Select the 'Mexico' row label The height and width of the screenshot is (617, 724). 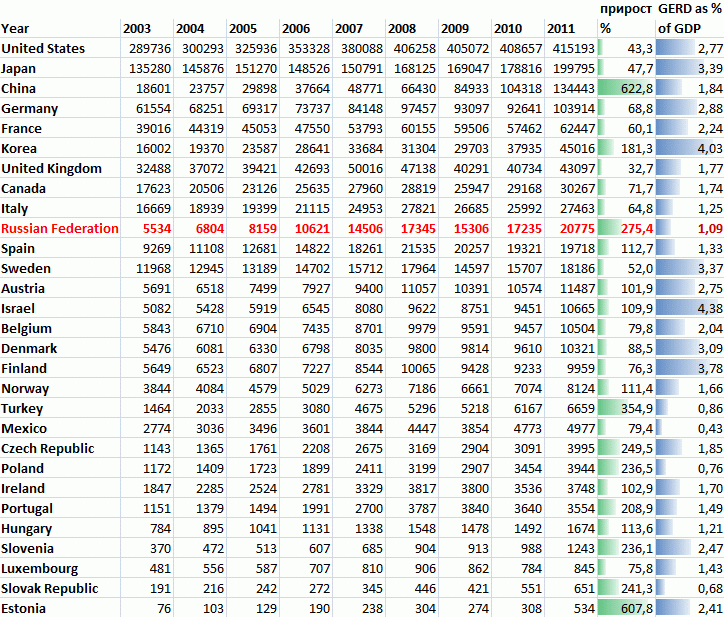pyautogui.click(x=24, y=429)
